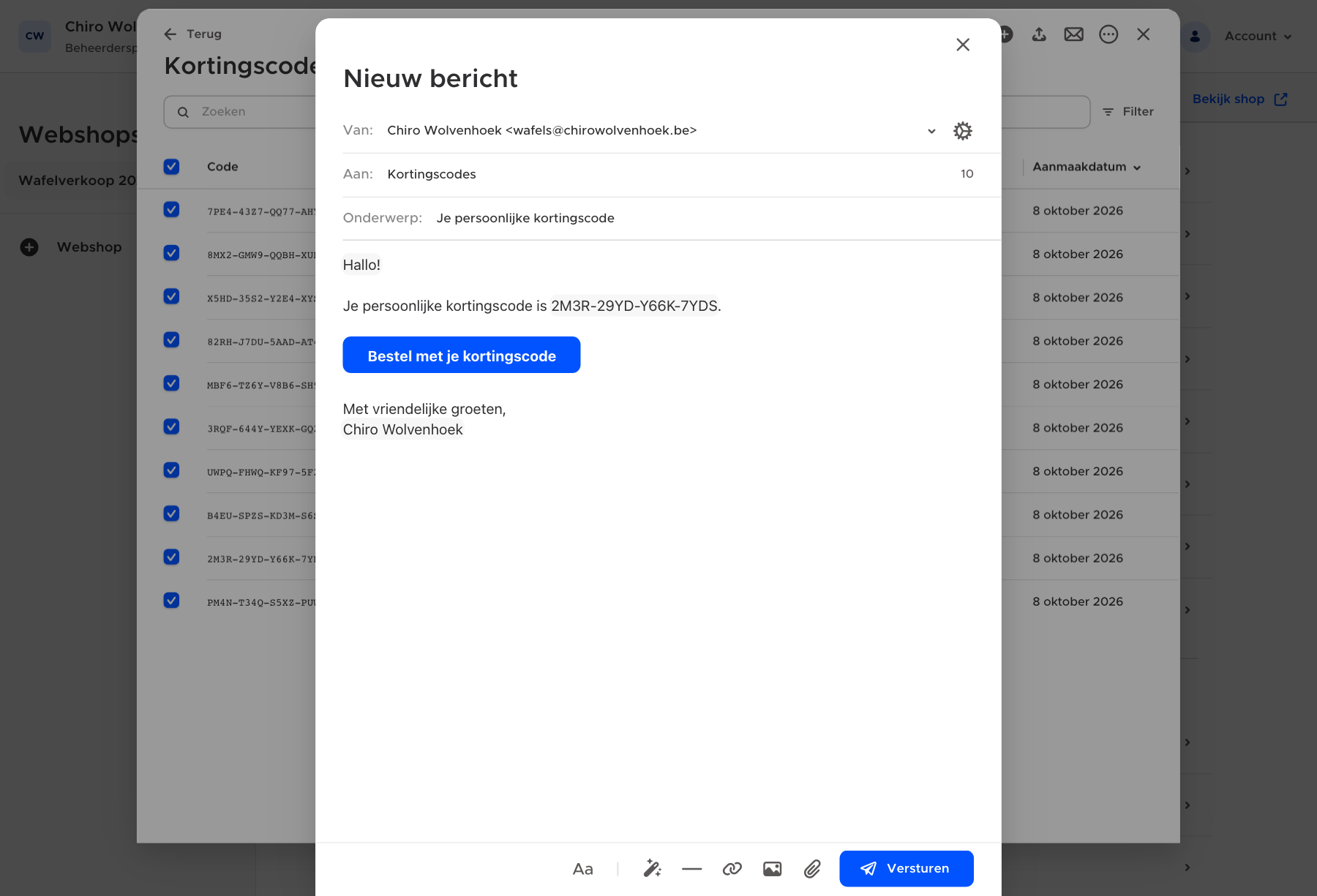Send message with Versturen button
1317x896 pixels.
[x=906, y=869]
